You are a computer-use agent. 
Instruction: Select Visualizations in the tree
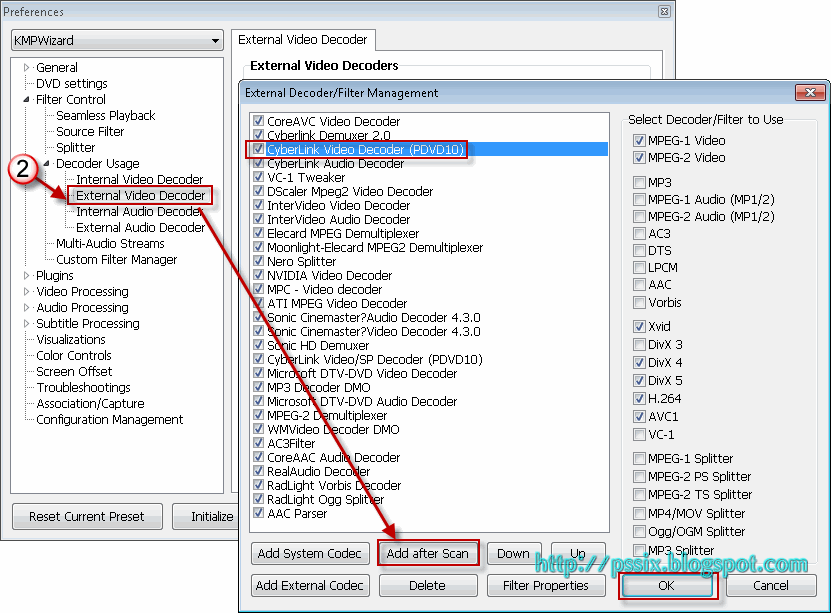70,339
